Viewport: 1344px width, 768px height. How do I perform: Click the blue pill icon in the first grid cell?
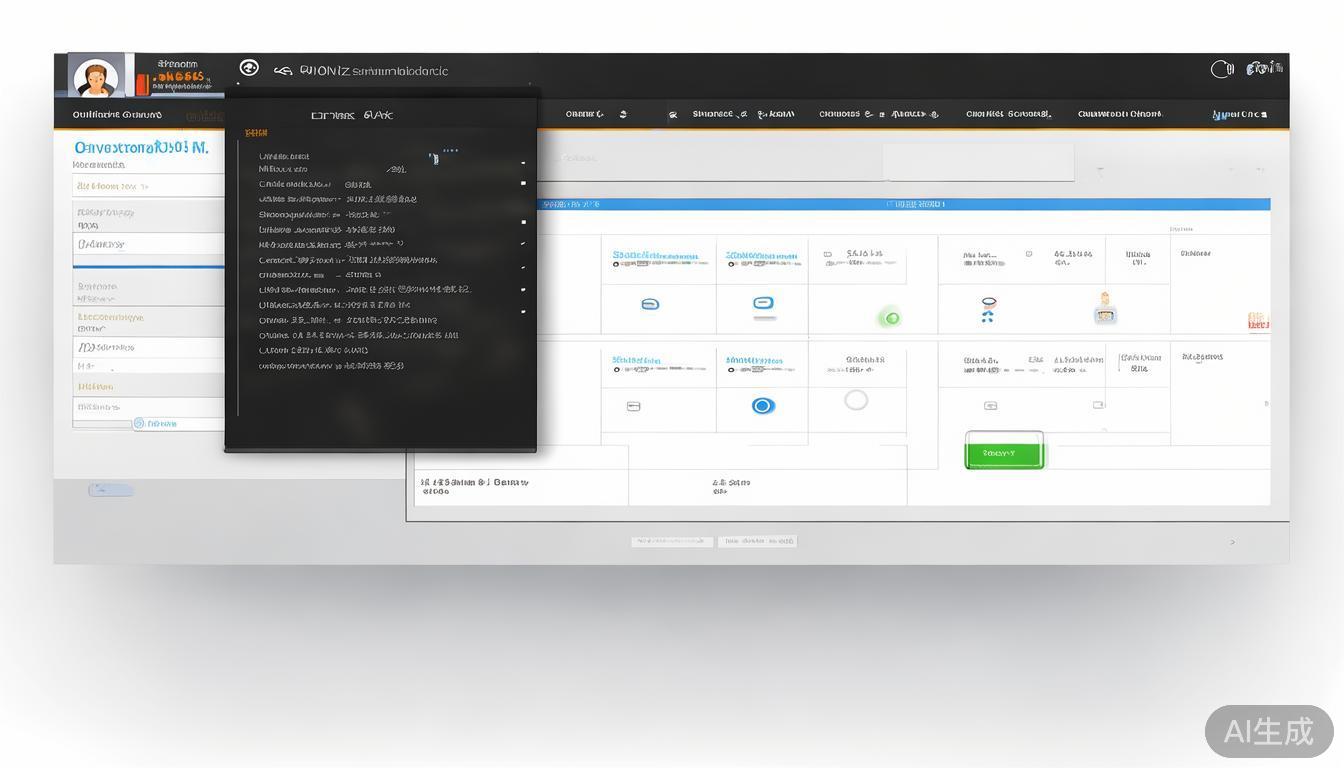click(650, 304)
